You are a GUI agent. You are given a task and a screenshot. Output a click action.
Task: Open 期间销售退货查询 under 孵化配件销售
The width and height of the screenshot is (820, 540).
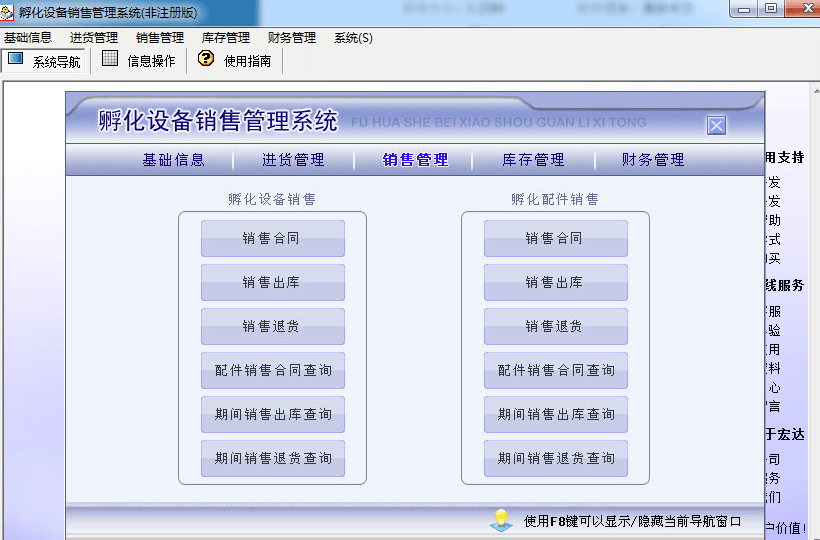[555, 458]
